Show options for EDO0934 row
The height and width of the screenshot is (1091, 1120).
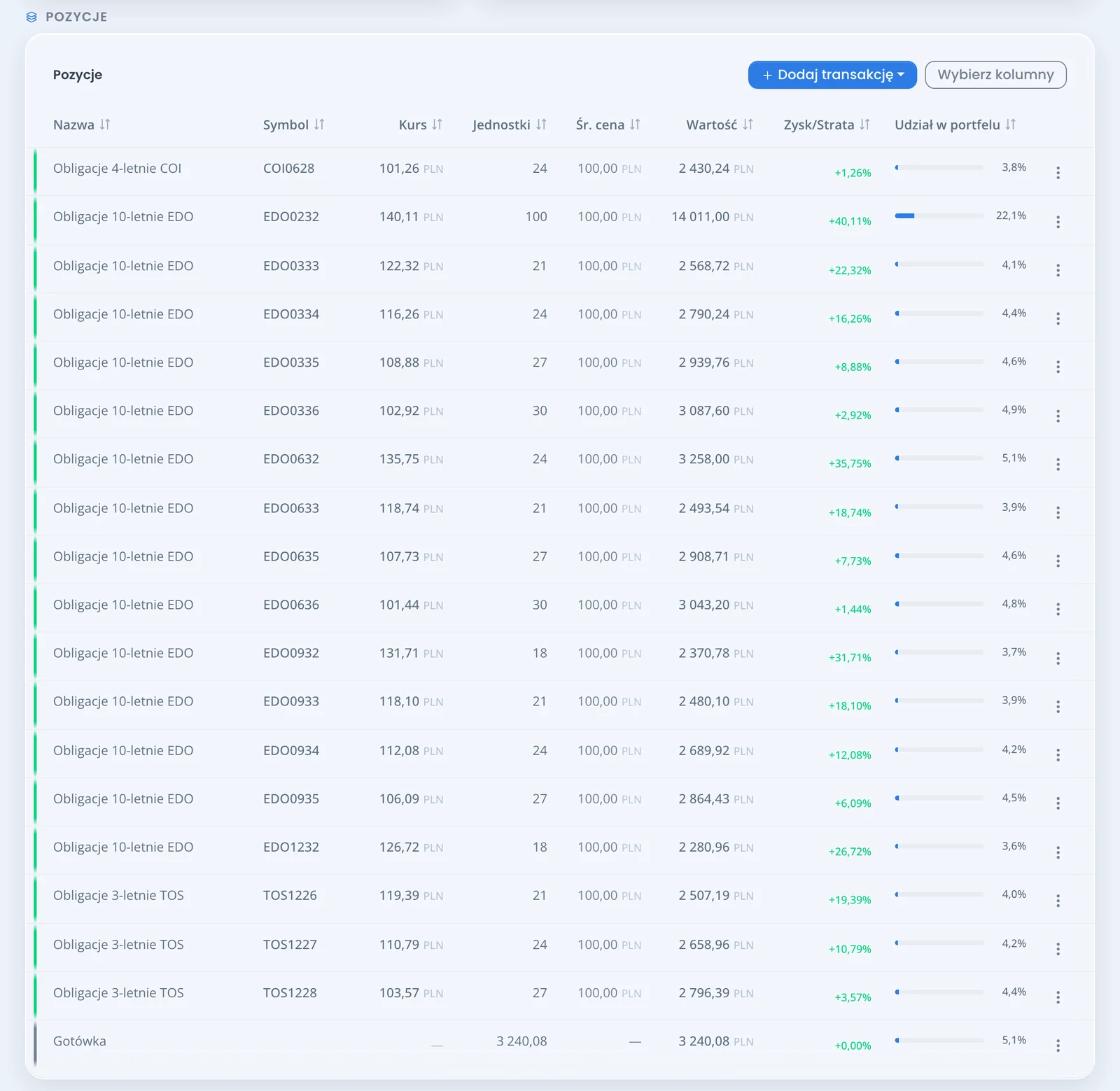click(x=1058, y=755)
